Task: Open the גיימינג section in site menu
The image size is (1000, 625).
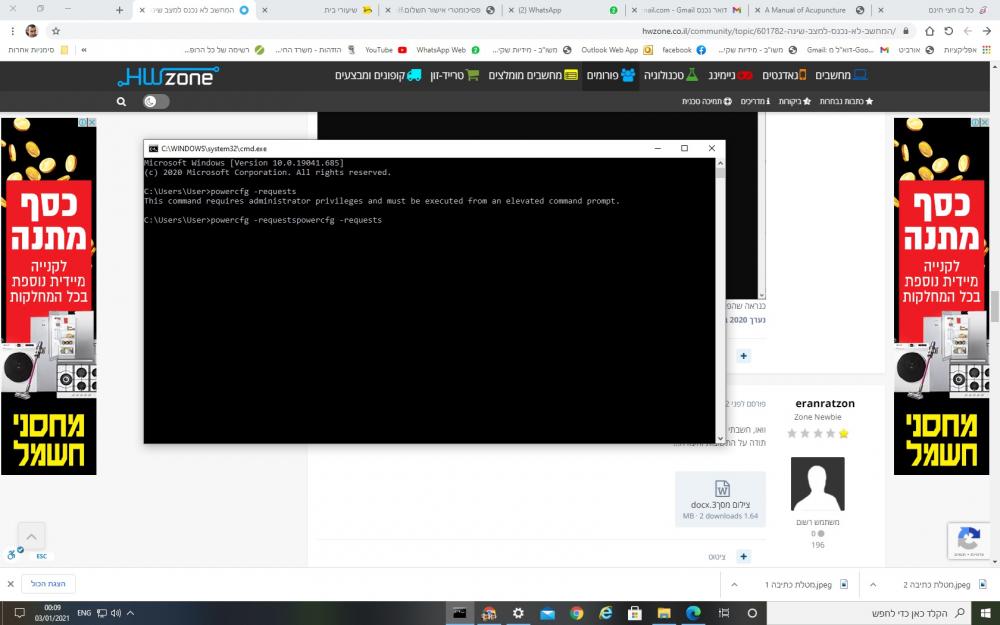Action: point(730,75)
